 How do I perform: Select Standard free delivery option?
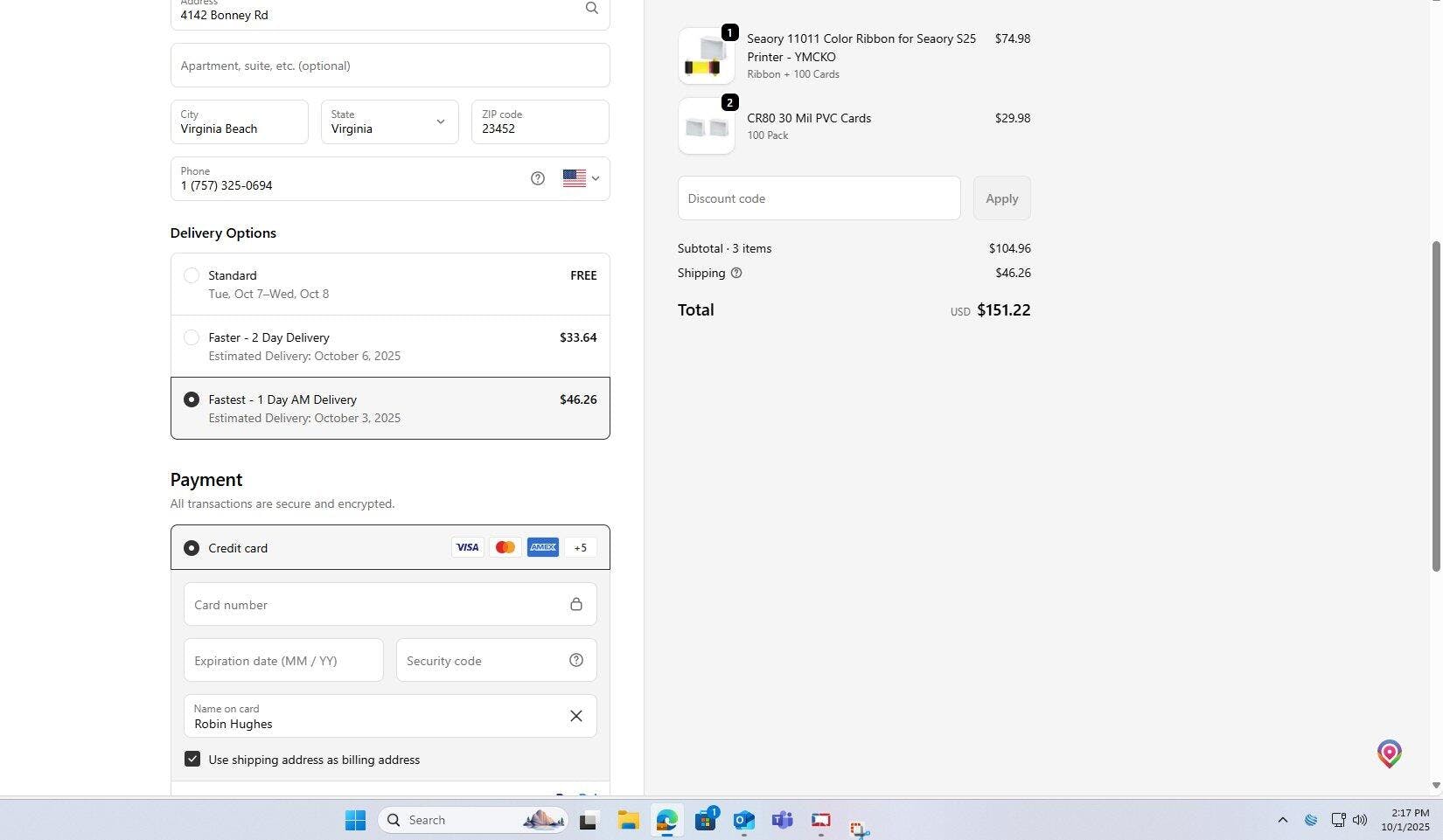(x=192, y=276)
